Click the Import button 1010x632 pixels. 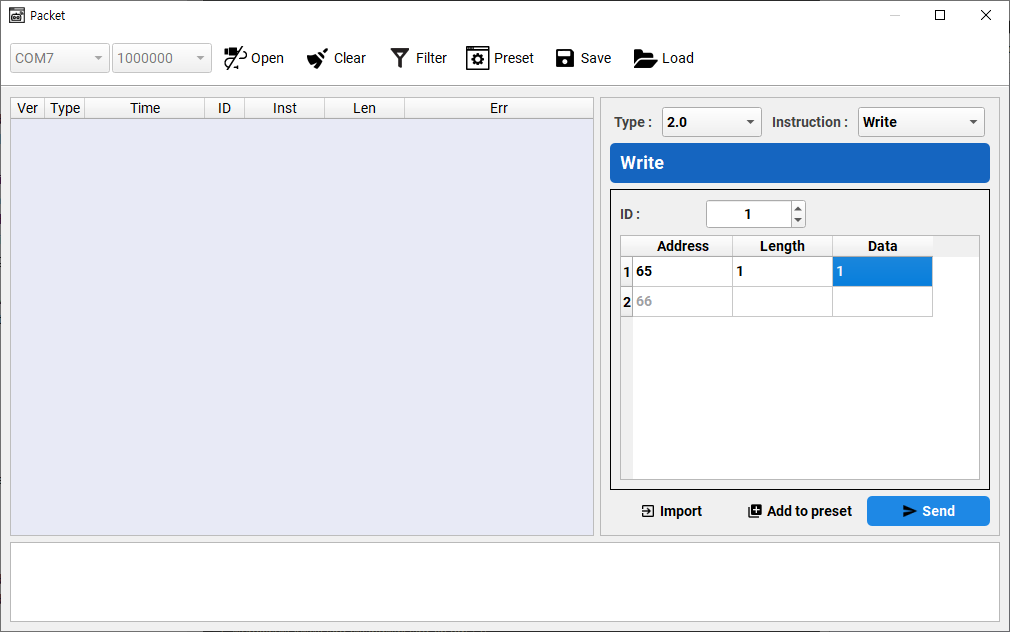pos(672,511)
